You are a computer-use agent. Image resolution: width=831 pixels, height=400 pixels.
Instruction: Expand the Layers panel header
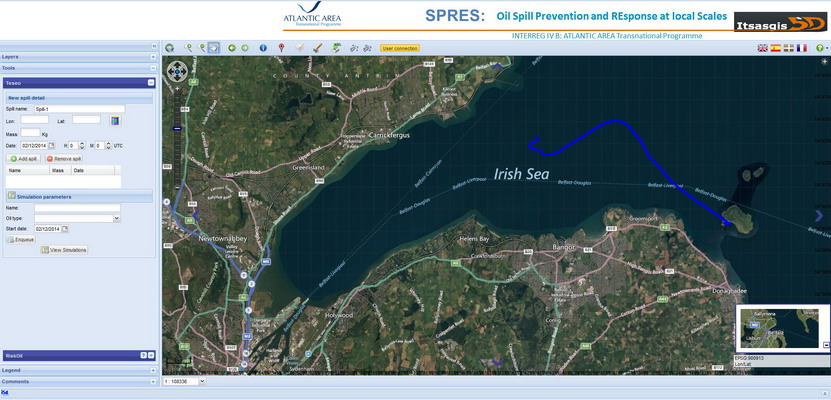[x=152, y=57]
